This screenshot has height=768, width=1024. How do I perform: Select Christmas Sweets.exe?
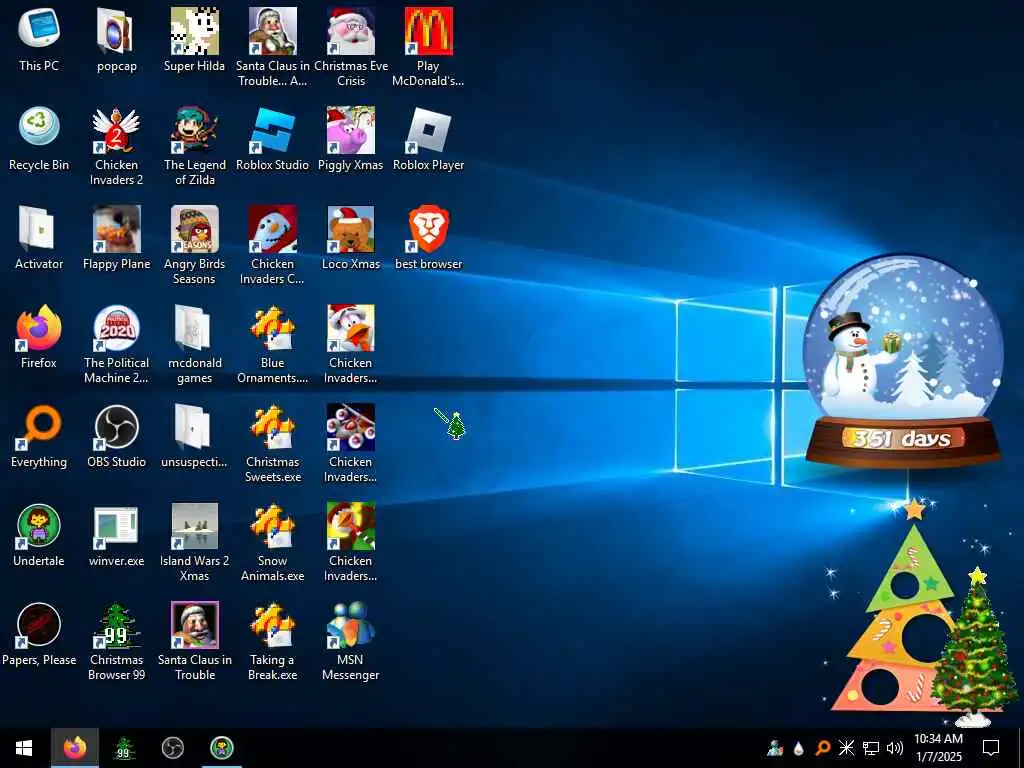coord(272,443)
